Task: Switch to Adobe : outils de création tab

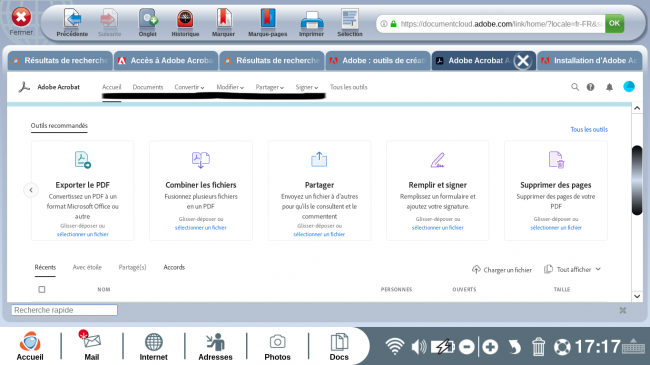Action: click(x=378, y=61)
